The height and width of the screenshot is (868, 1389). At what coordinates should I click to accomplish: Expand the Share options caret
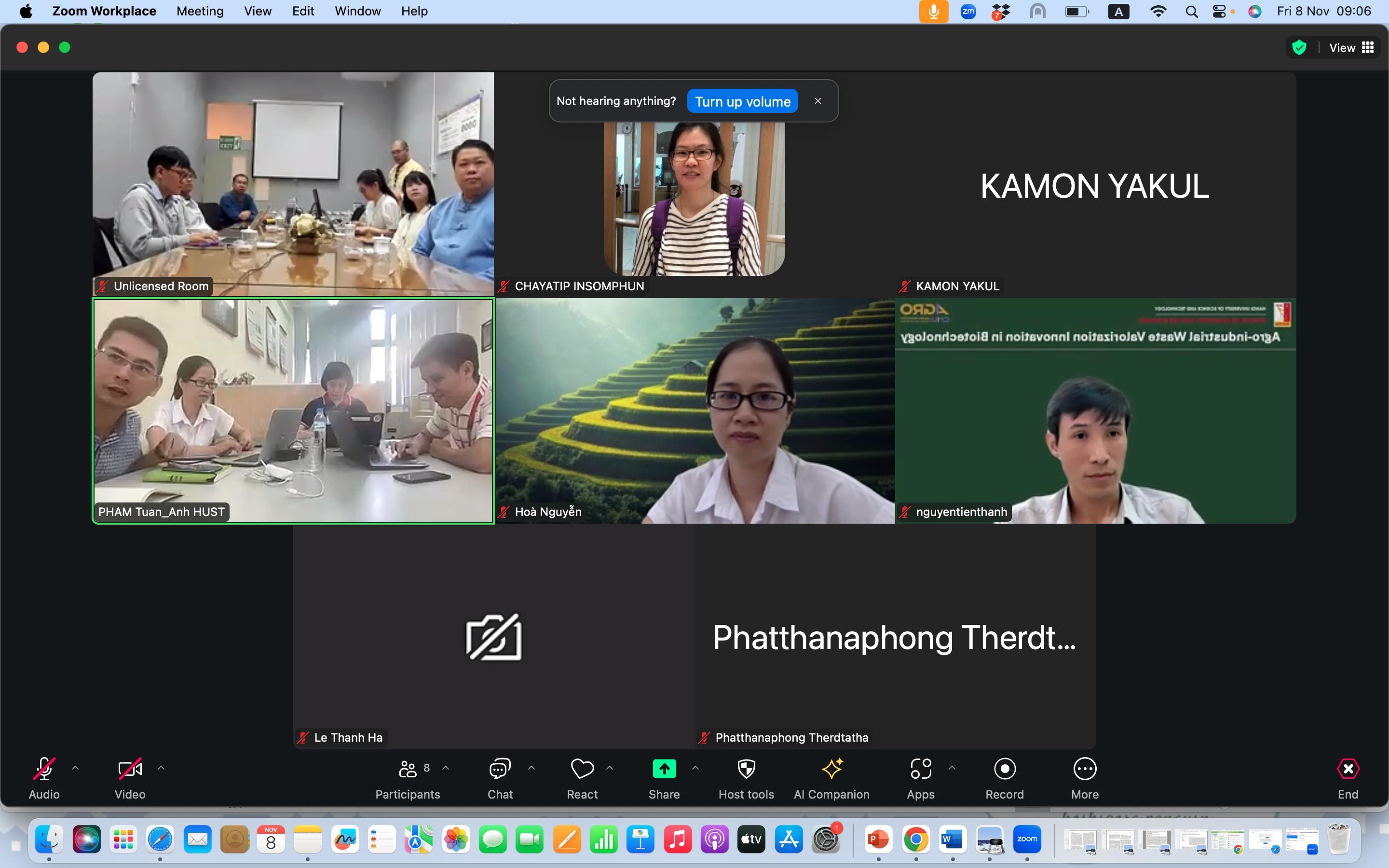695,768
